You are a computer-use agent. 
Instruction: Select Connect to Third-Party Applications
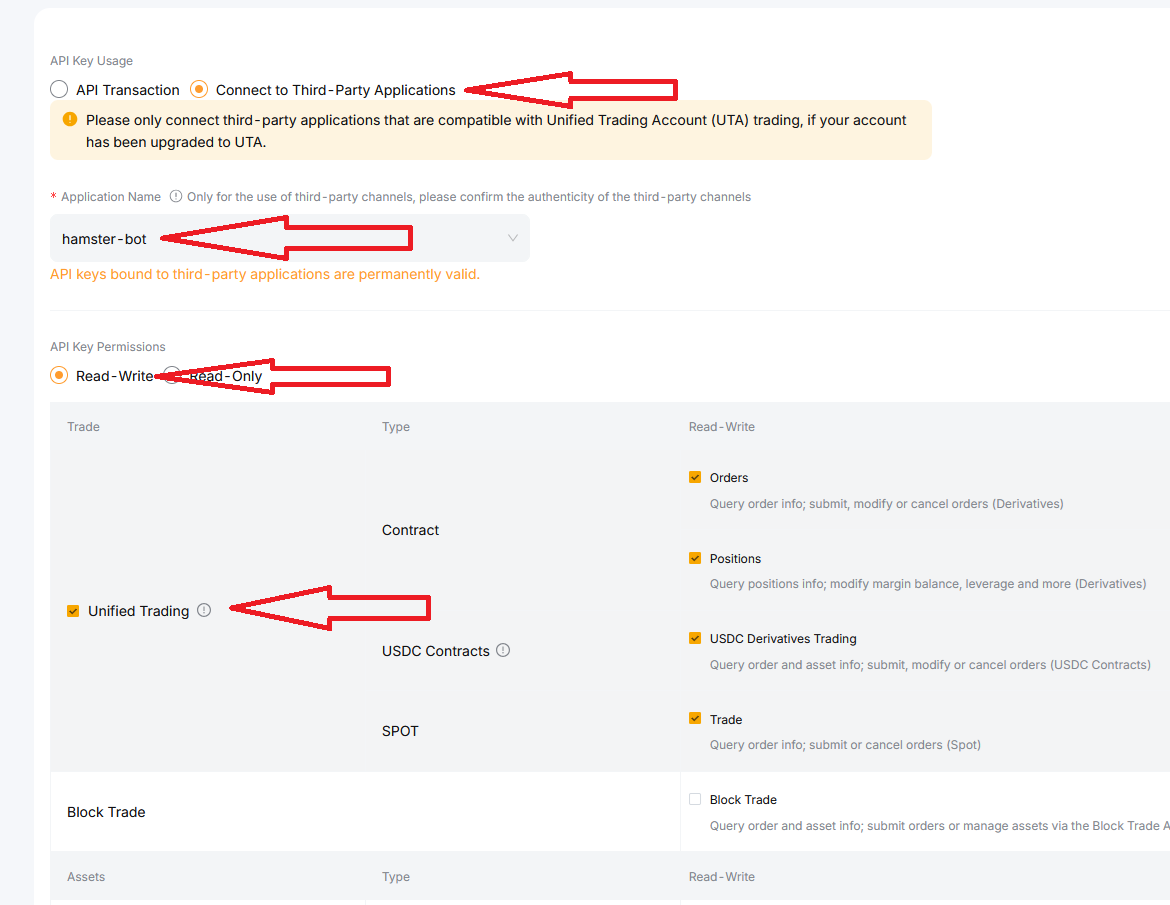198,89
